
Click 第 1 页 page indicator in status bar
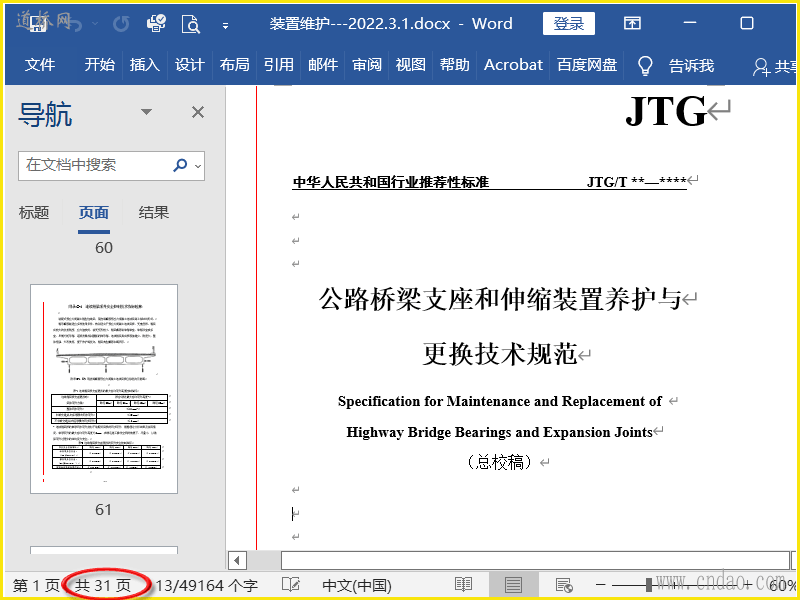pos(36,586)
